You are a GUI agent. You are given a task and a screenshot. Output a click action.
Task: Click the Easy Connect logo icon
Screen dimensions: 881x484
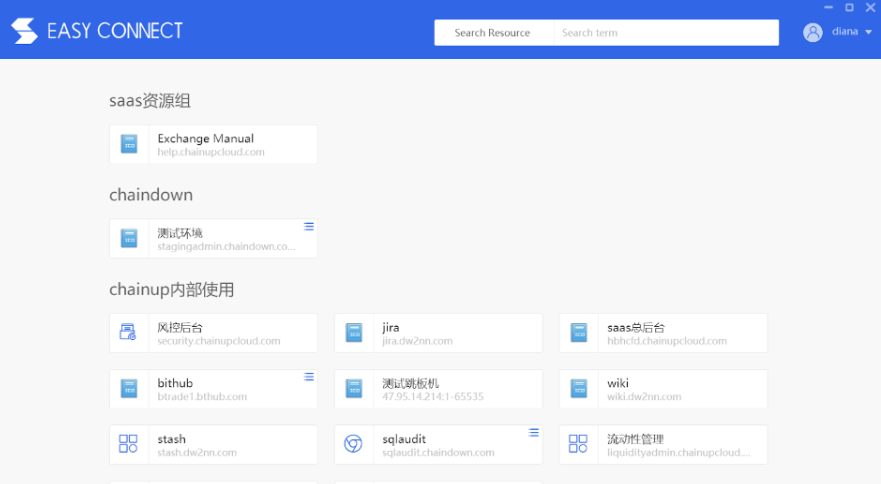click(24, 30)
